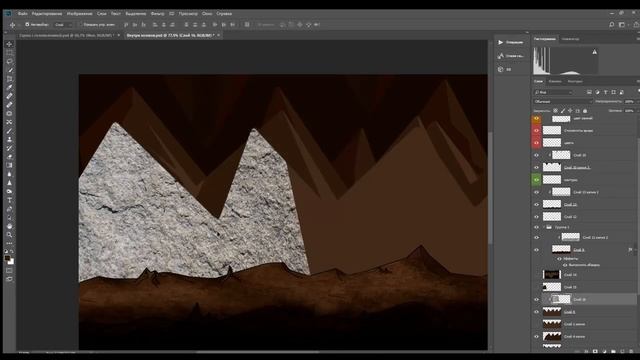
Task: Click the Слой 6 layer thumbnail
Action: pos(551,312)
